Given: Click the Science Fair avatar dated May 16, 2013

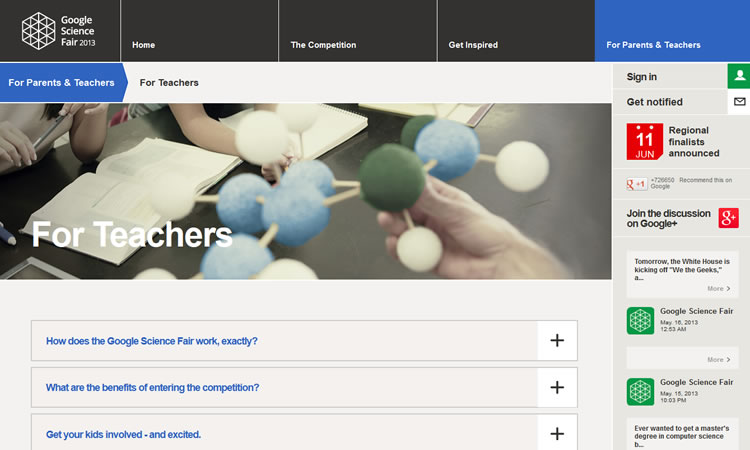Looking at the screenshot, I should (640, 320).
